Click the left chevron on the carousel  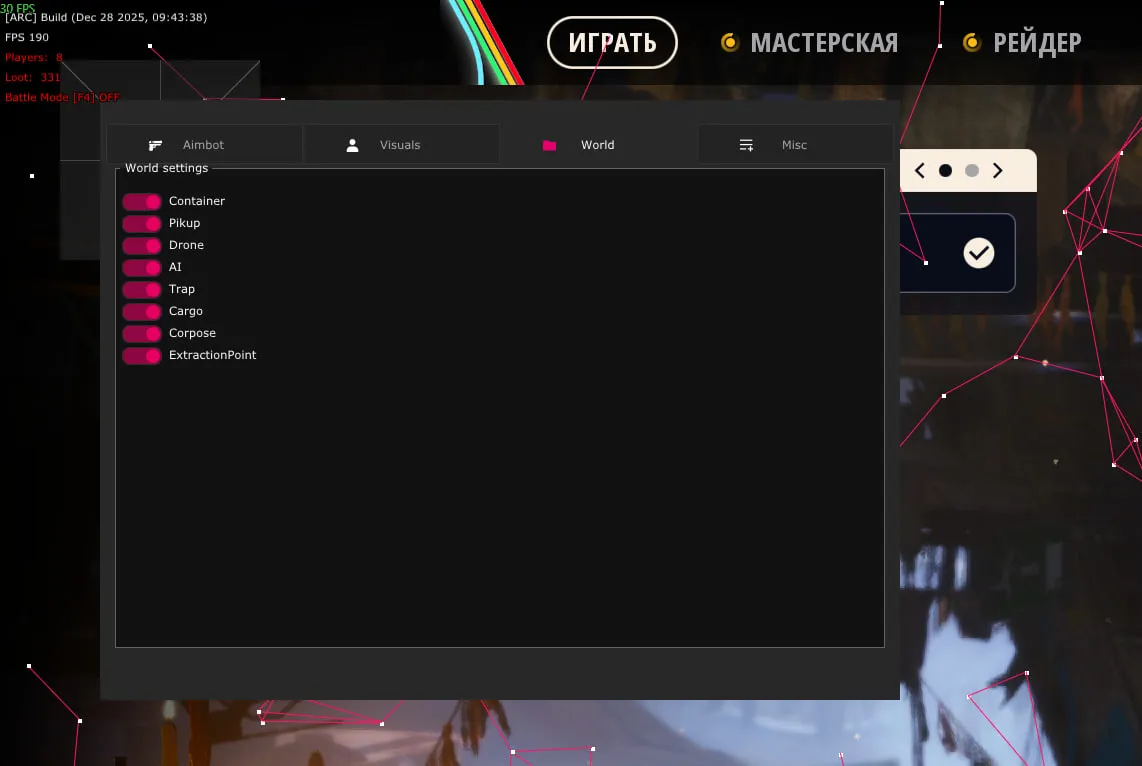[x=919, y=170]
